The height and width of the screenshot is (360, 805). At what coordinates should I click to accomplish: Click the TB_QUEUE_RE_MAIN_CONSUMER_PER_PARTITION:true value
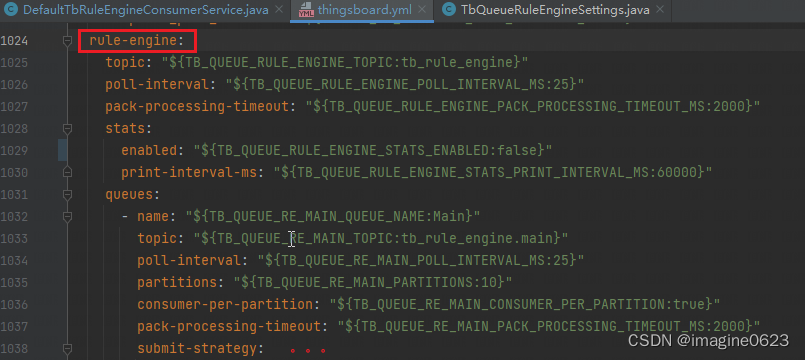tap(525, 304)
